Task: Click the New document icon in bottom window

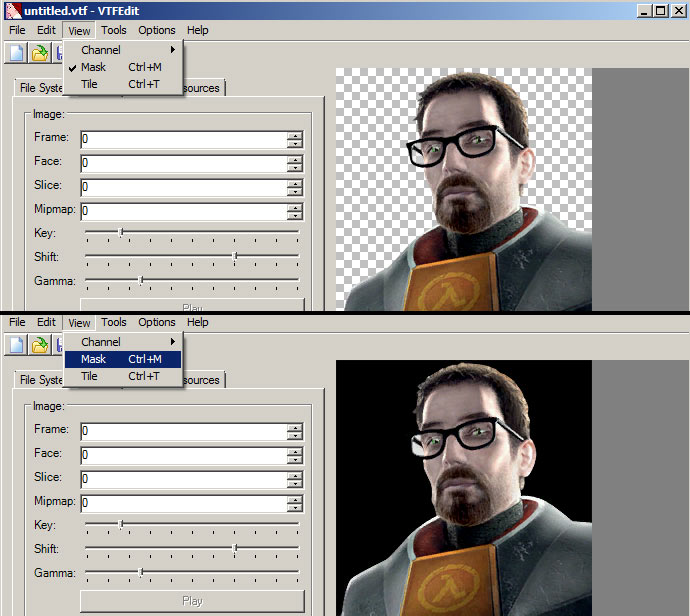Action: (18, 345)
